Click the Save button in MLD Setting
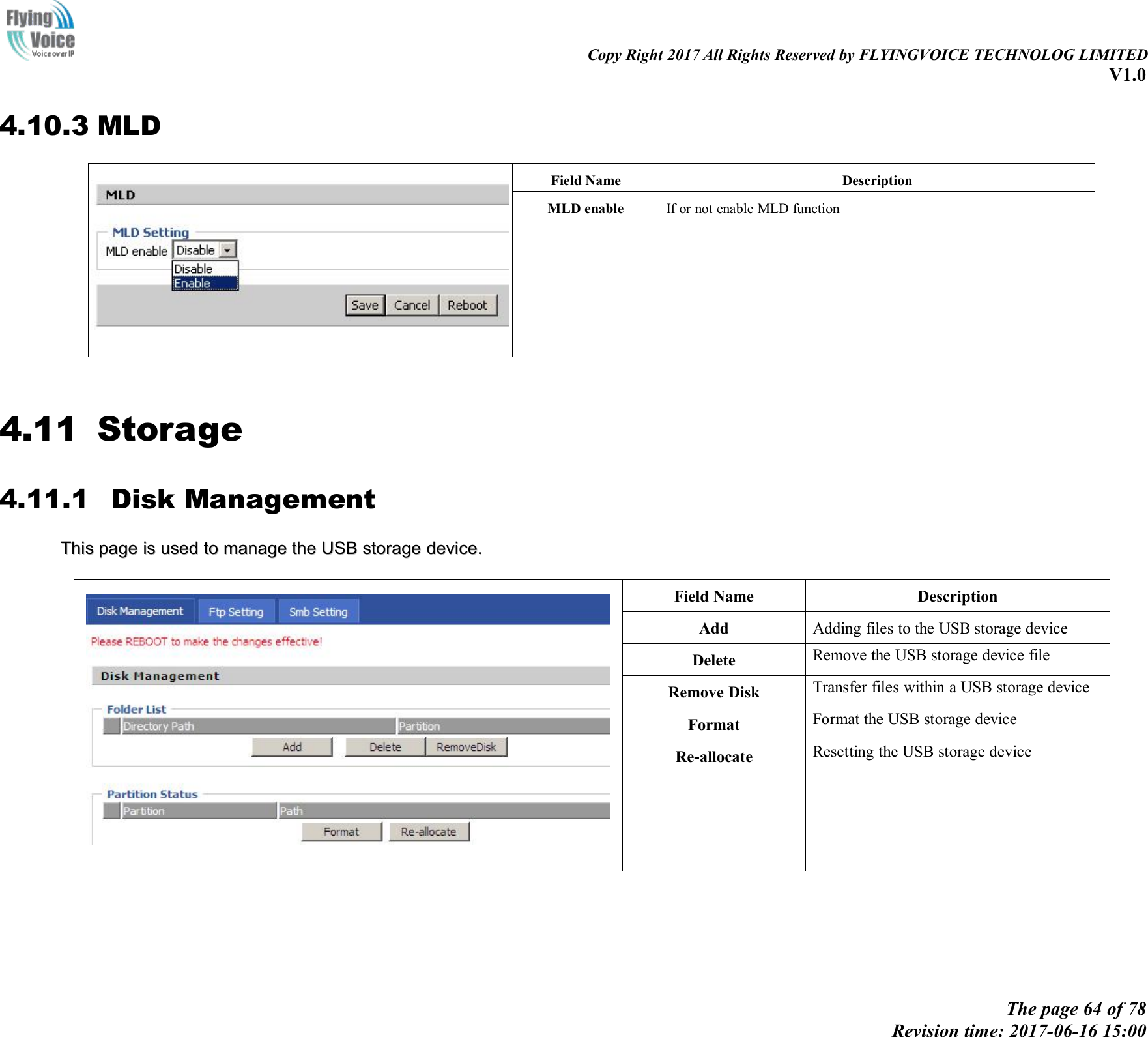The width and height of the screenshot is (1148, 1037). (x=364, y=304)
